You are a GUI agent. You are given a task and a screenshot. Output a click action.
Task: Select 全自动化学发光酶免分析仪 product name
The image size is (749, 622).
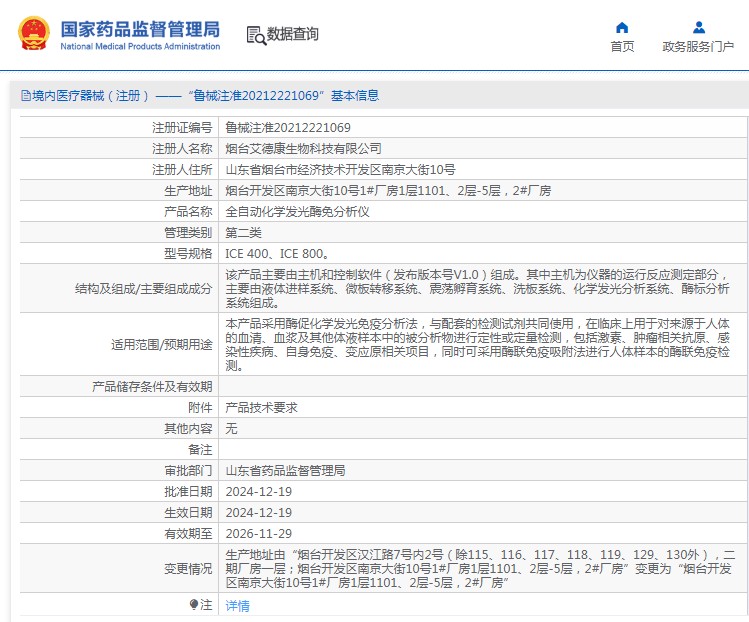coord(297,212)
